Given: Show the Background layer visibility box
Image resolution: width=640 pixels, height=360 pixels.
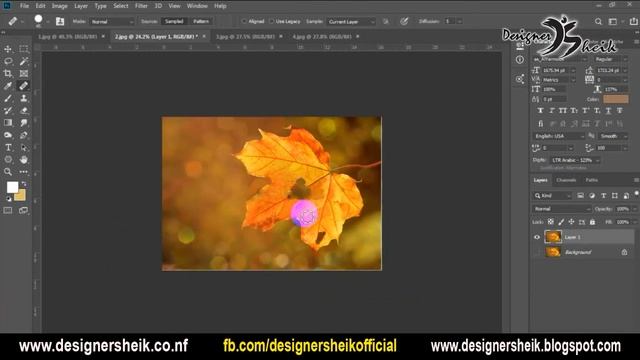Looking at the screenshot, I should [537, 252].
